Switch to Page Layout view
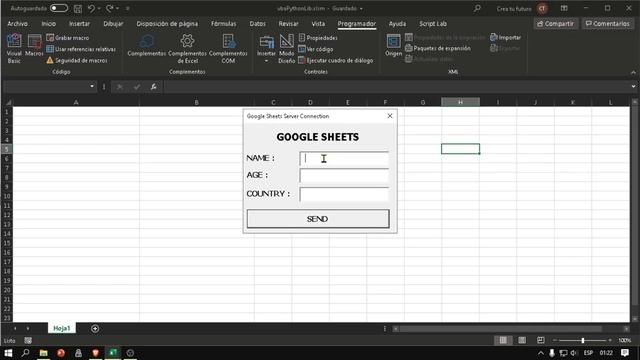Image resolution: width=640 pixels, height=360 pixels. coord(522,340)
